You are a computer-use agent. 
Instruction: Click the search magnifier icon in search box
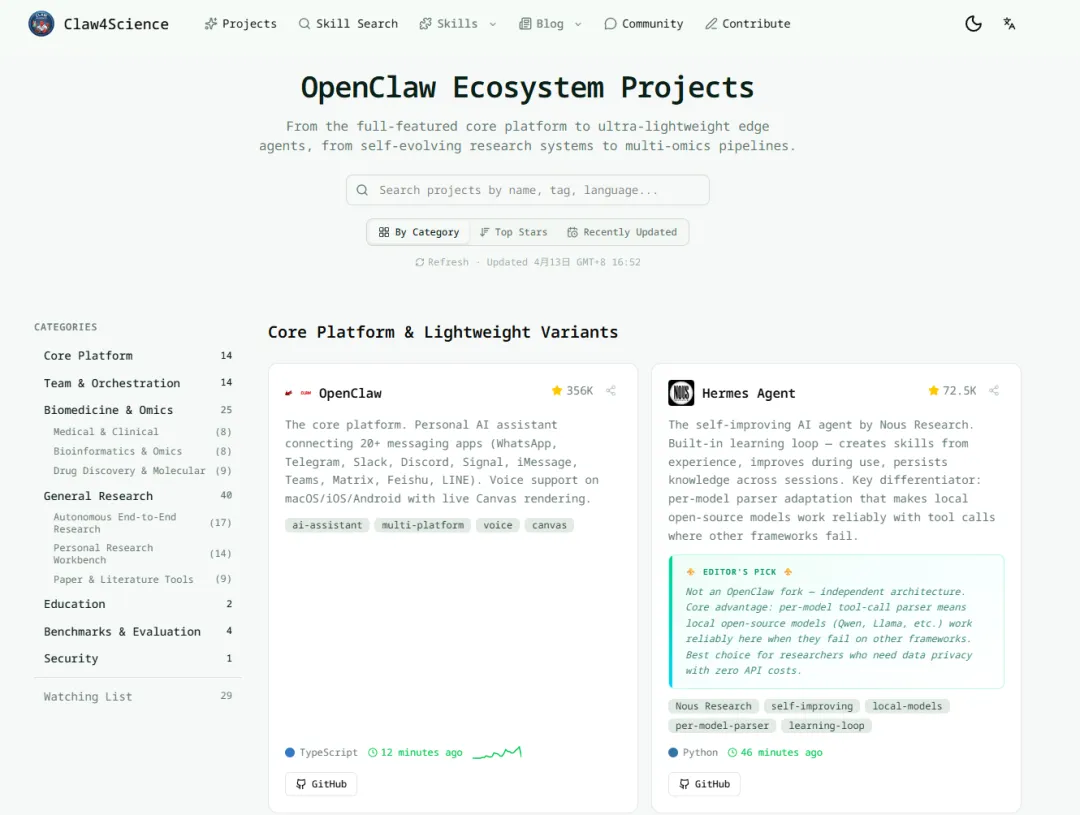click(362, 189)
